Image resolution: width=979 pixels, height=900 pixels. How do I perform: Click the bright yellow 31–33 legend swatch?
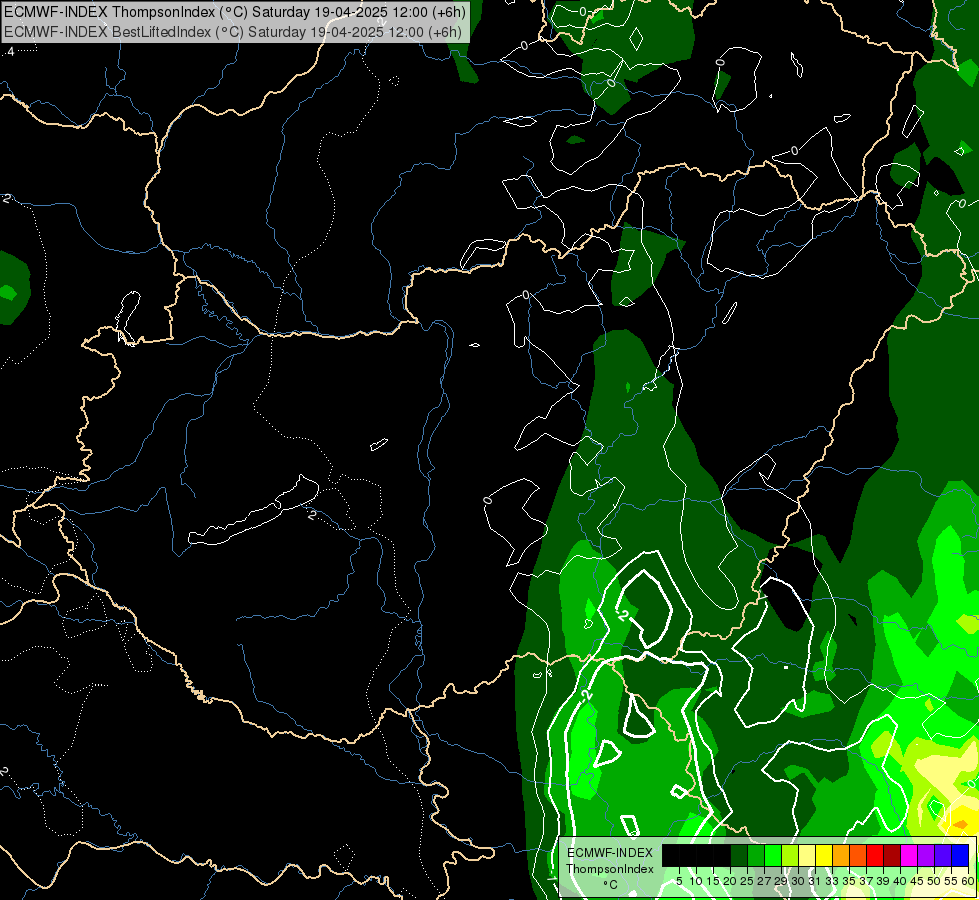click(x=824, y=856)
